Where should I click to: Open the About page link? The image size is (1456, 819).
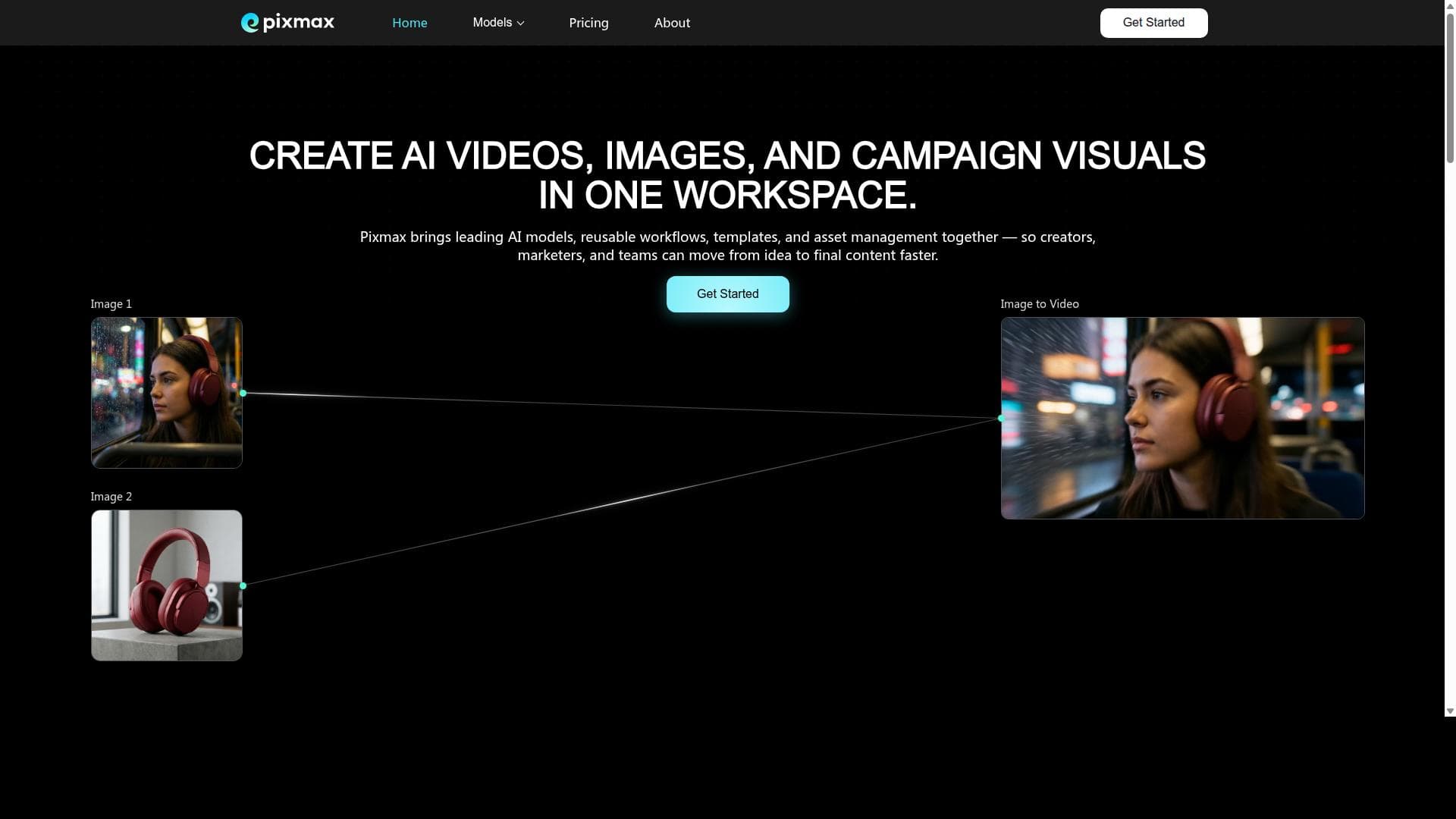(672, 23)
